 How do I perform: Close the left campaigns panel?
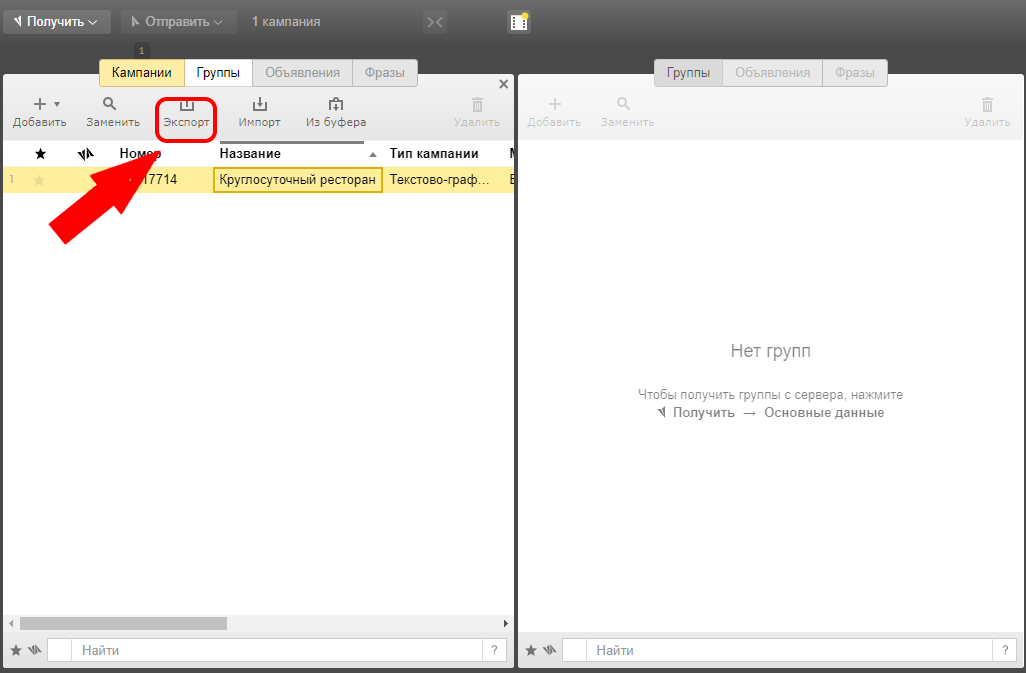(x=503, y=84)
